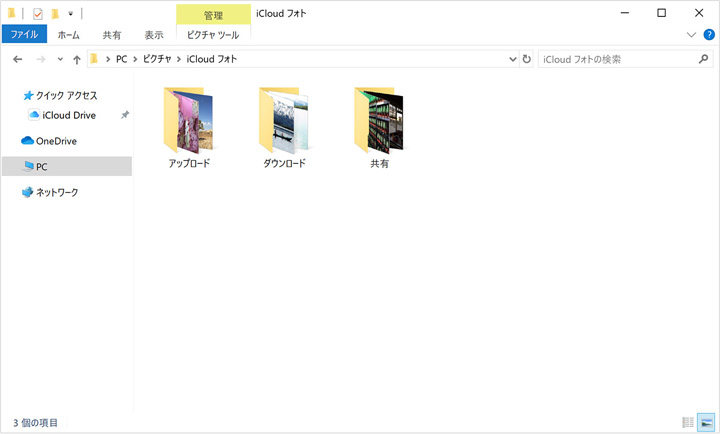Open Customize Quick Access Toolbar dropdown
720x434 pixels.
point(70,14)
